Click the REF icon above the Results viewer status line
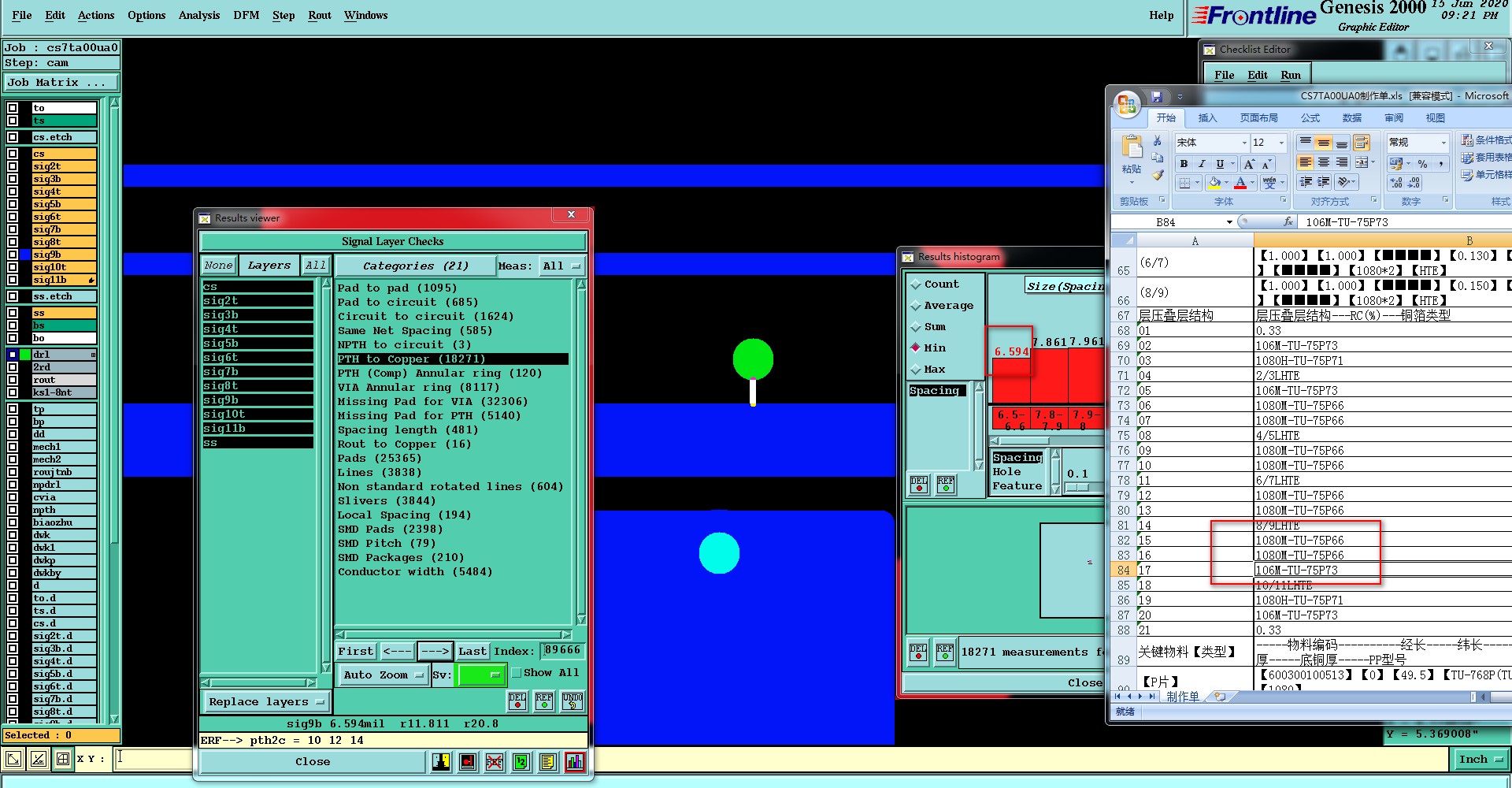Image resolution: width=1512 pixels, height=788 pixels. coord(544,701)
